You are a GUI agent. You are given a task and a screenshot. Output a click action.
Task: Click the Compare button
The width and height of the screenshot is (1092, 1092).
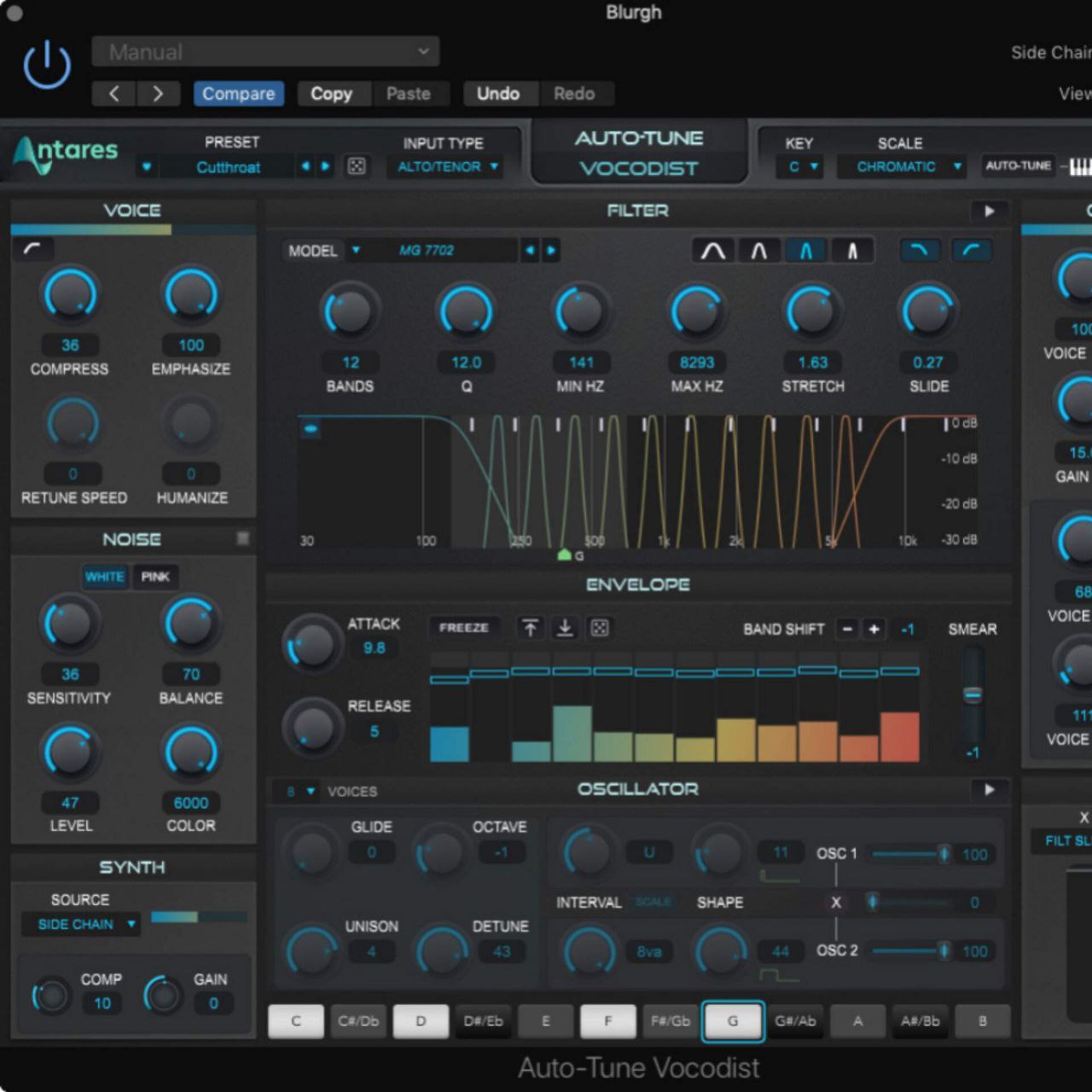(x=239, y=94)
